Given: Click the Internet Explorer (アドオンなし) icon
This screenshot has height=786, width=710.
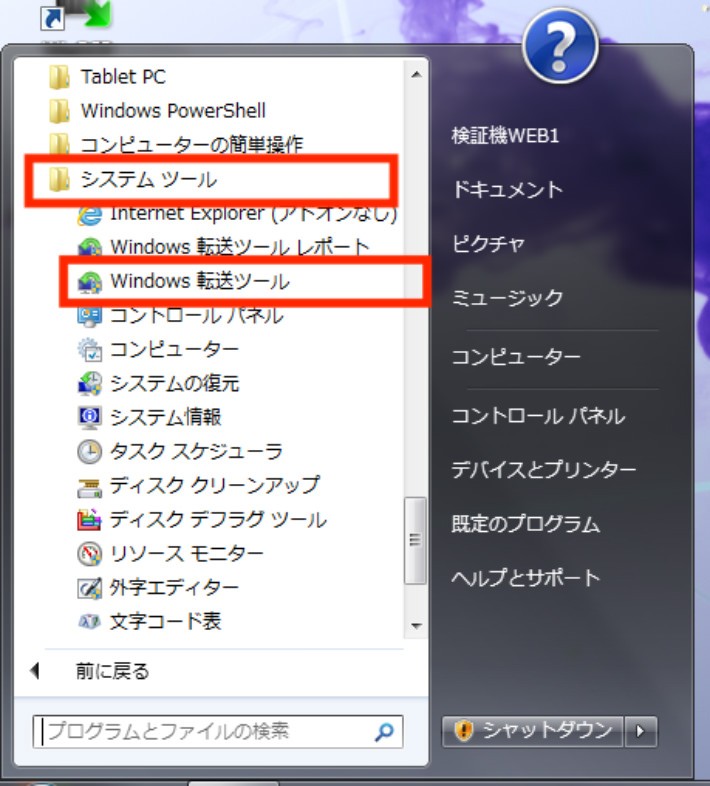Looking at the screenshot, I should [90, 215].
